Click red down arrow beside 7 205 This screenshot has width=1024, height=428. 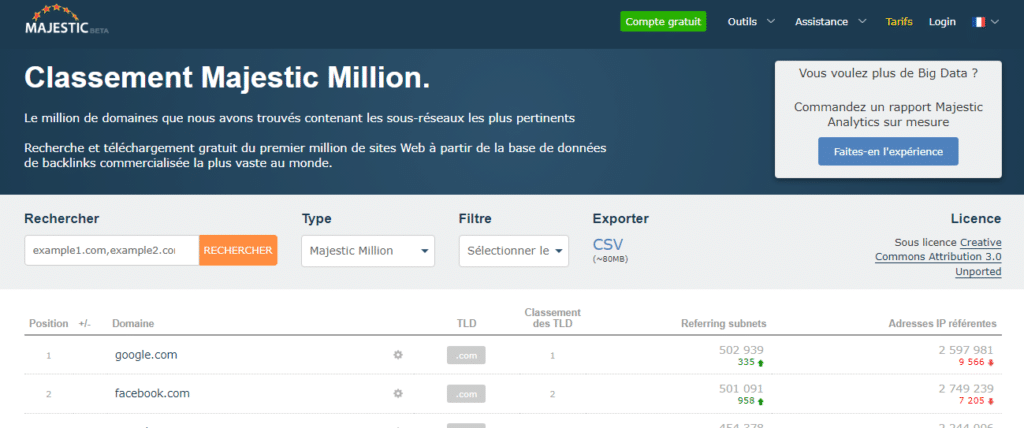[x=991, y=401]
